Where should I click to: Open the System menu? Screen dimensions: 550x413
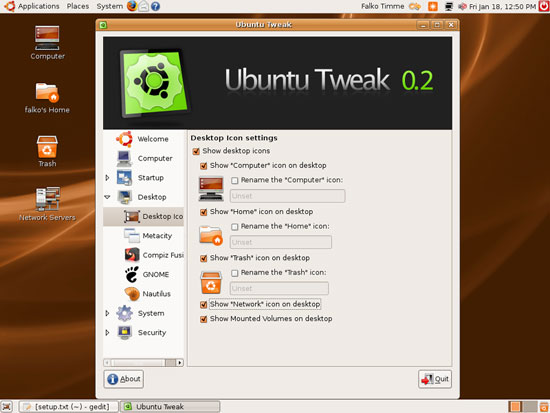(x=109, y=6)
